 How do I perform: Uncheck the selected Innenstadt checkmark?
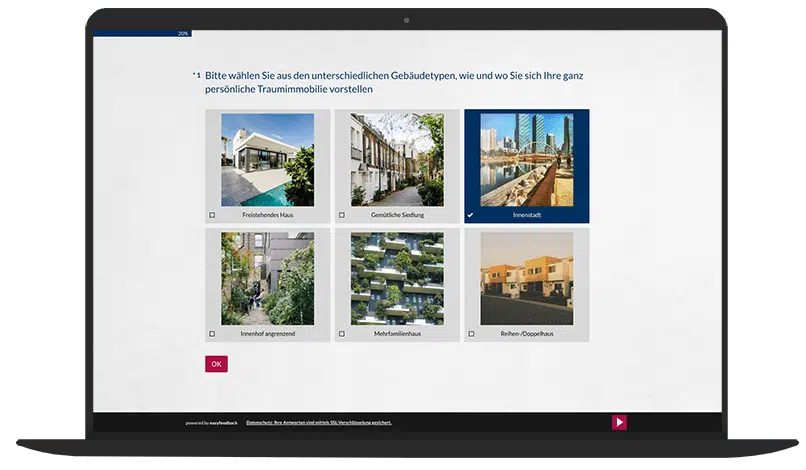(471, 215)
